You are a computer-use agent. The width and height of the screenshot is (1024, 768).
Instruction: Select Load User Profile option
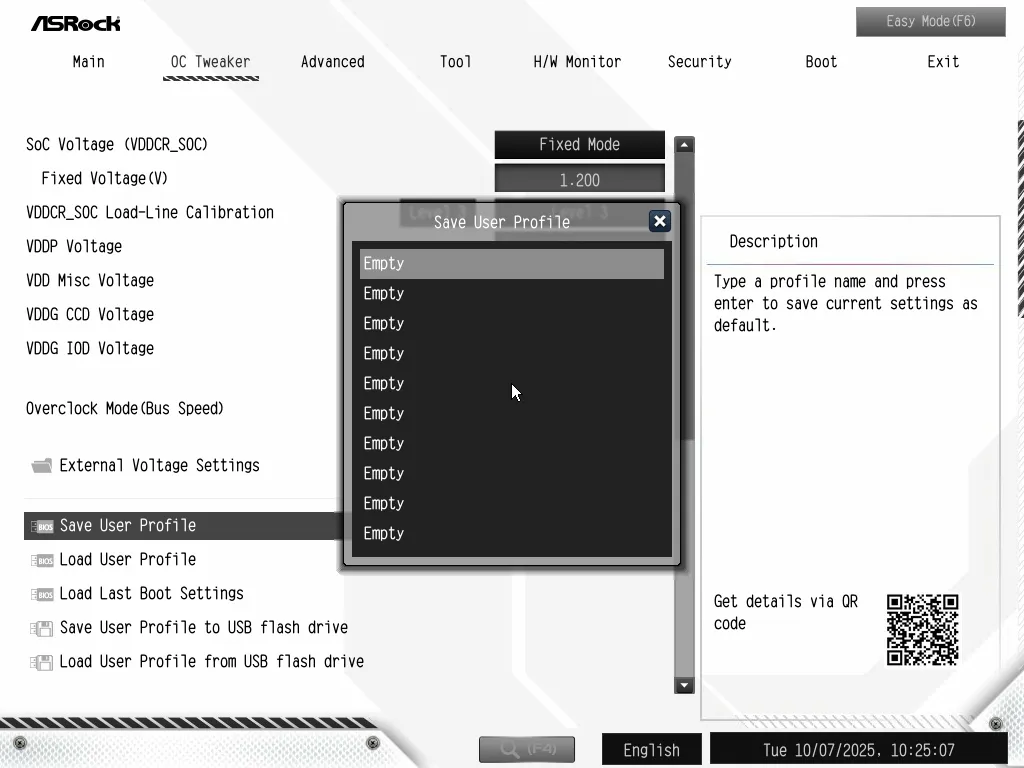(127, 560)
